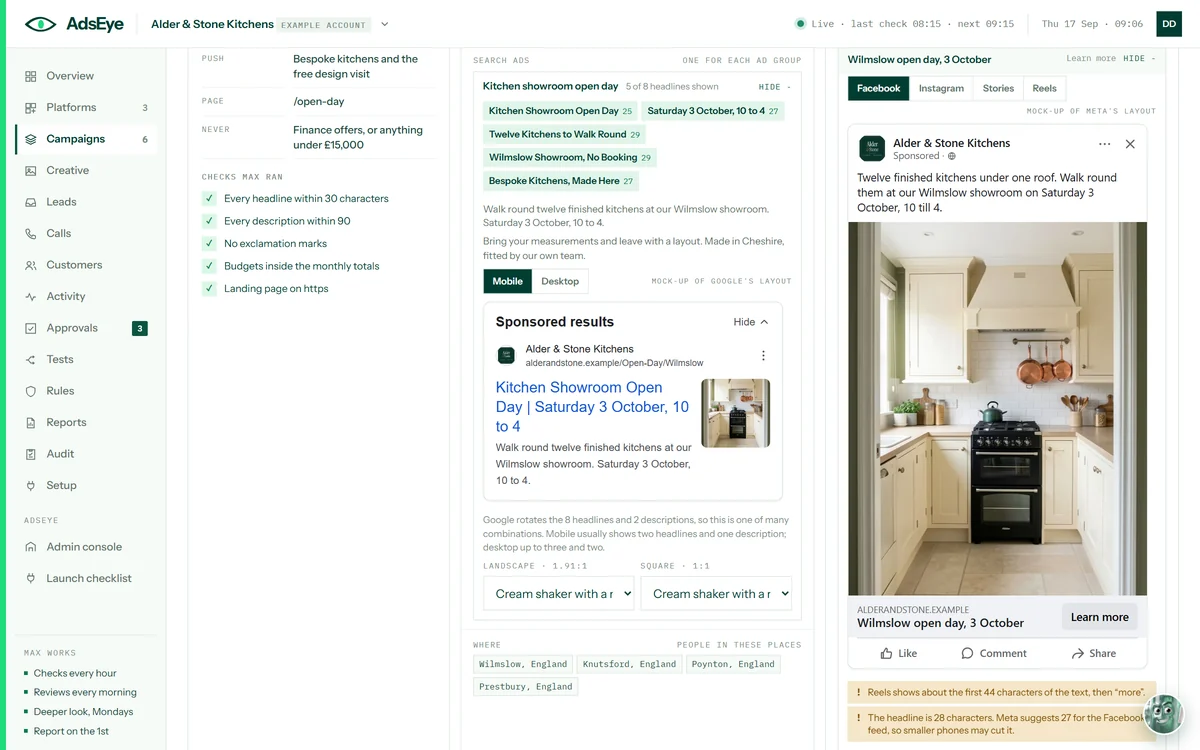The image size is (1200, 750).
Task: Click the Learn more link beside HIDE
Action: (x=1091, y=59)
